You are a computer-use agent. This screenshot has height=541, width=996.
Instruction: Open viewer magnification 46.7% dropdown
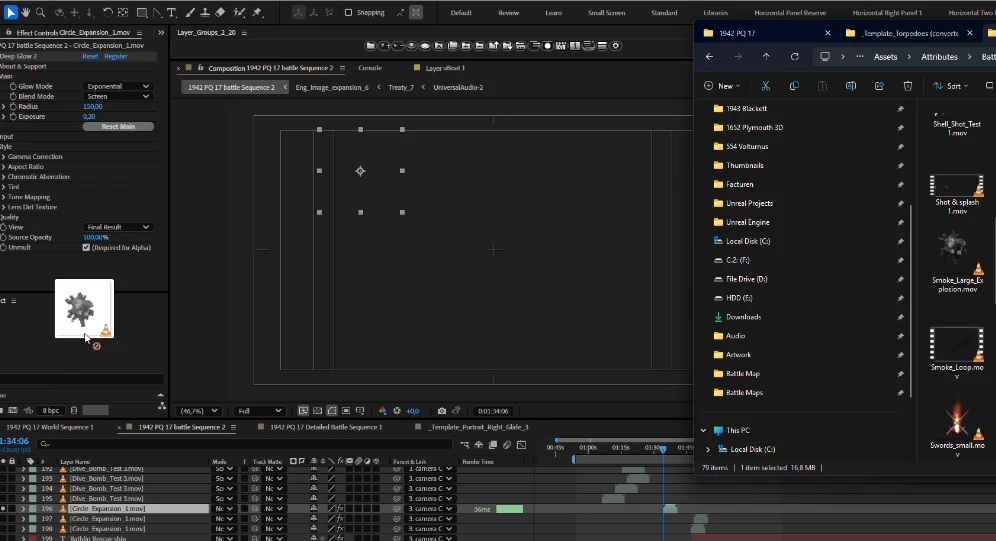[x=199, y=411]
